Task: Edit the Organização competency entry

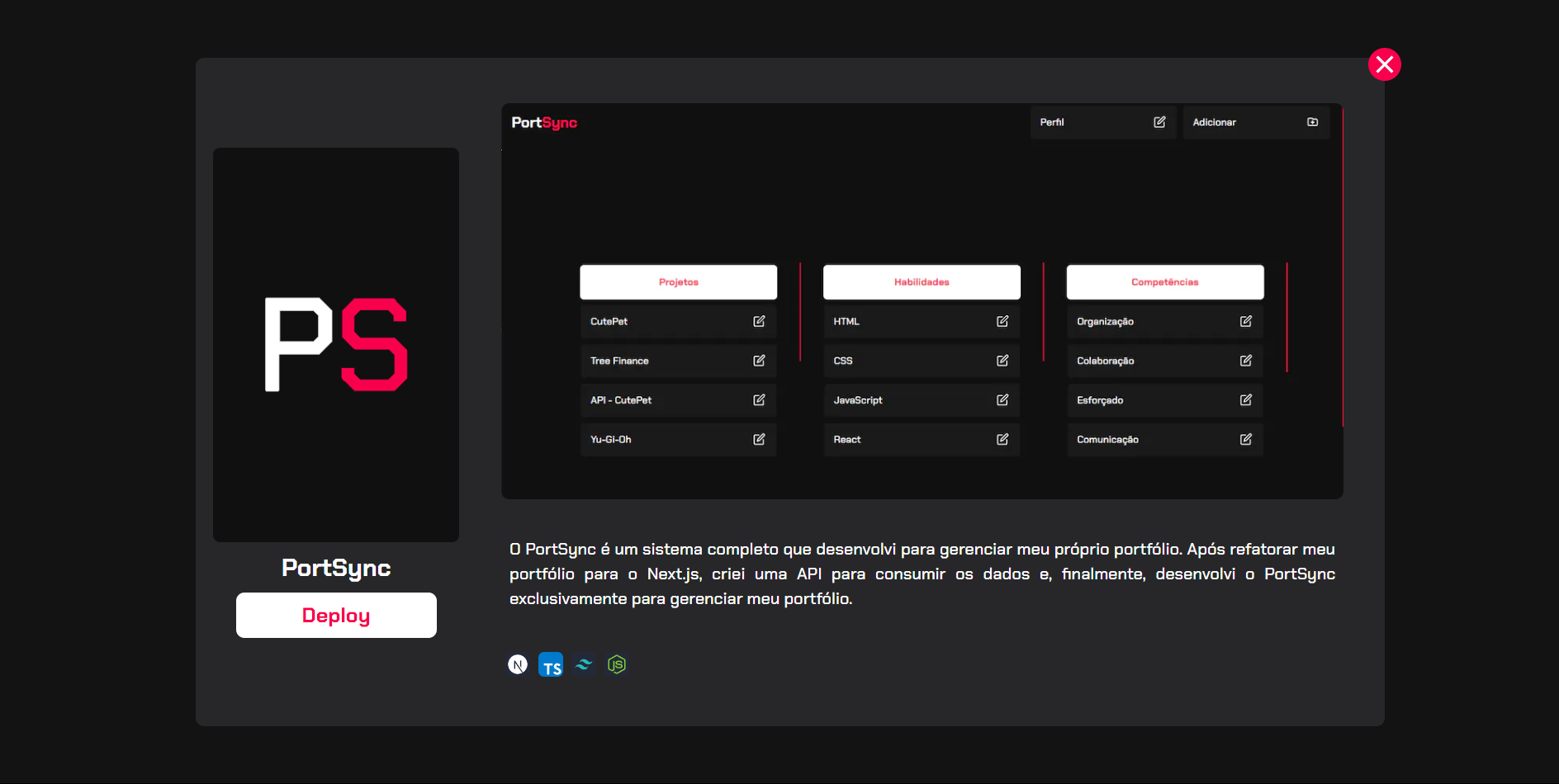Action: point(1246,321)
